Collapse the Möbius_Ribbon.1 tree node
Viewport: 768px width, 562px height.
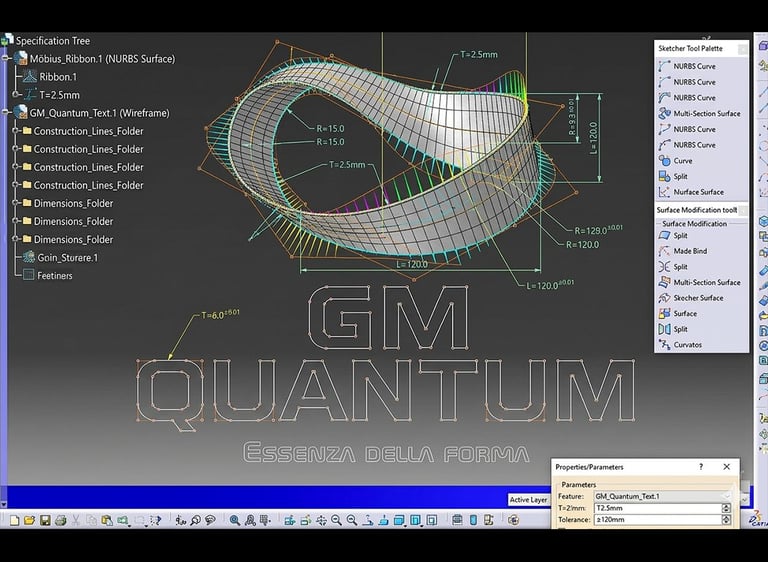pyautogui.click(x=6, y=58)
